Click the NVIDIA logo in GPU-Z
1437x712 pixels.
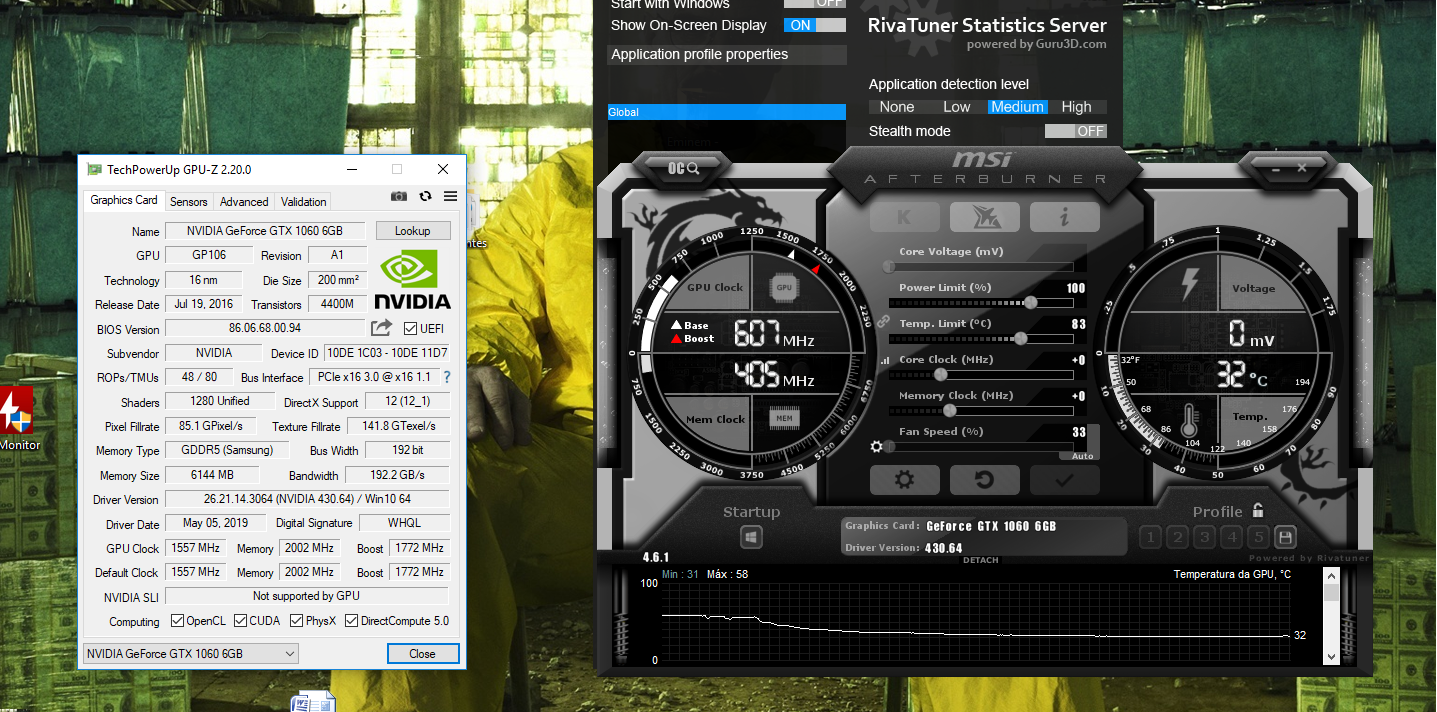click(412, 279)
